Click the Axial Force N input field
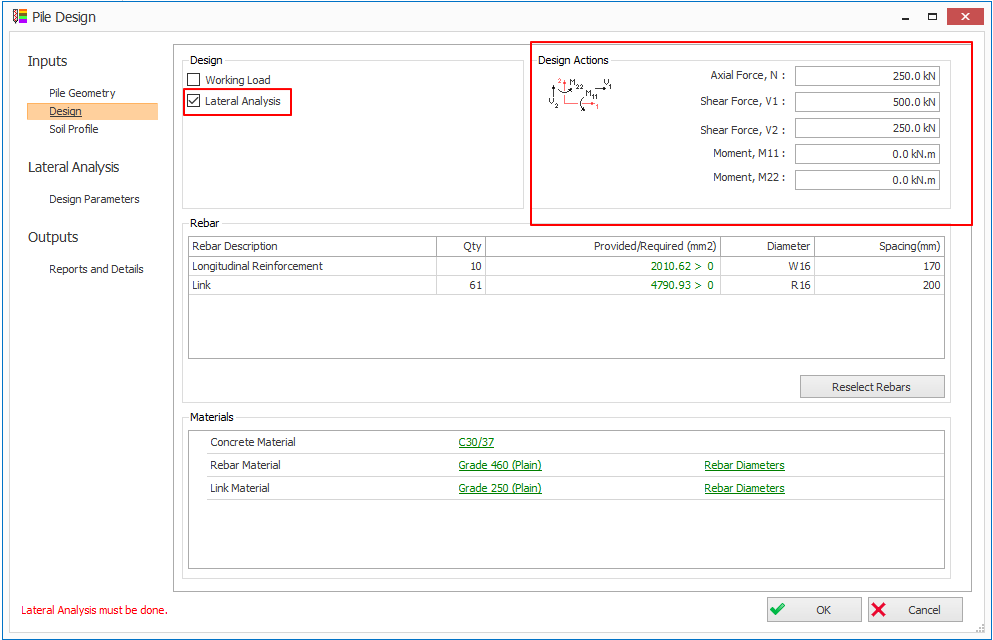 tap(866, 76)
